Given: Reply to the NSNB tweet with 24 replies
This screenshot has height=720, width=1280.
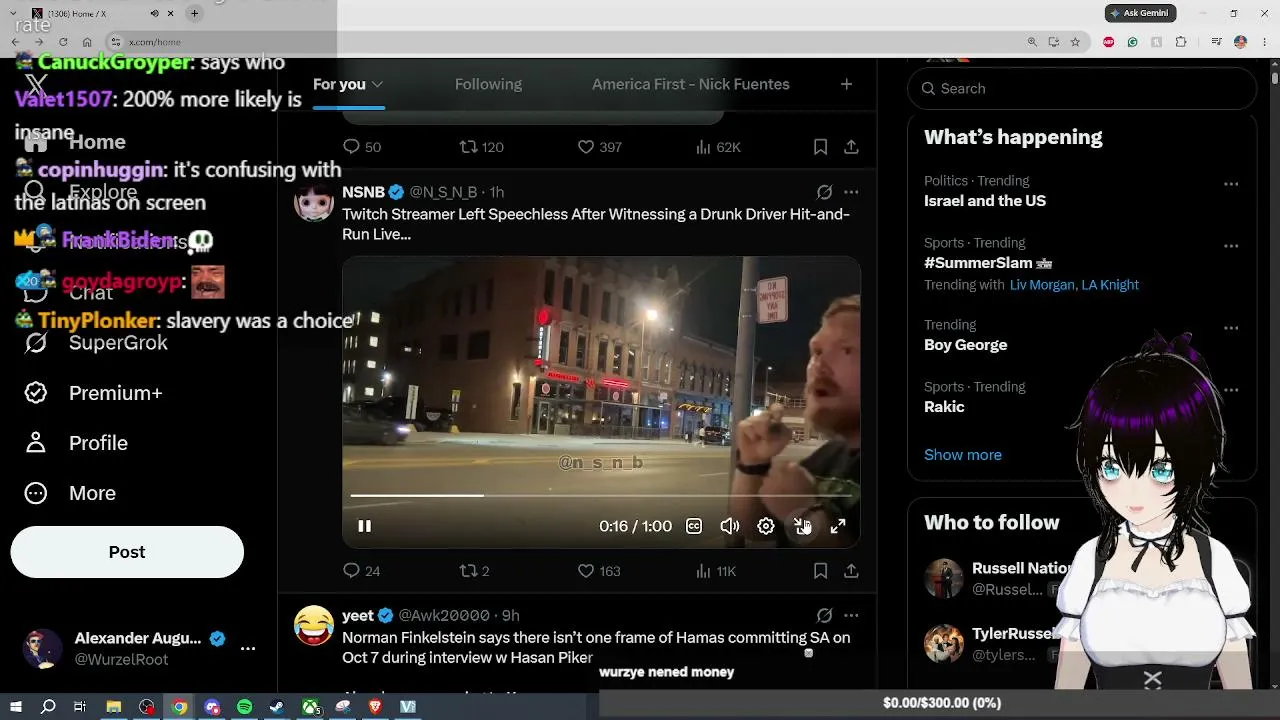Looking at the screenshot, I should (x=361, y=571).
